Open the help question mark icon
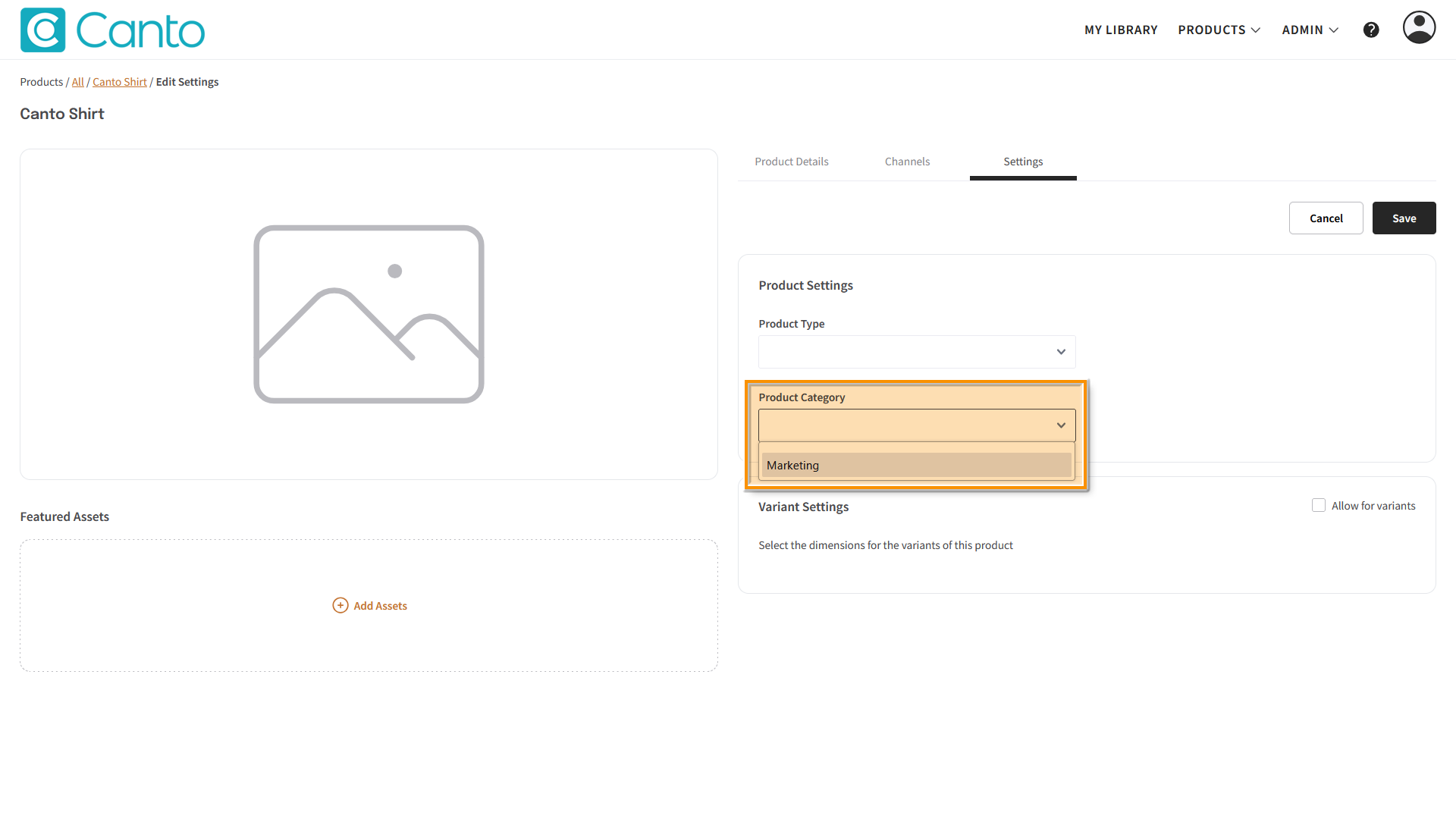This screenshot has height=819, width=1456. pos(1371,30)
